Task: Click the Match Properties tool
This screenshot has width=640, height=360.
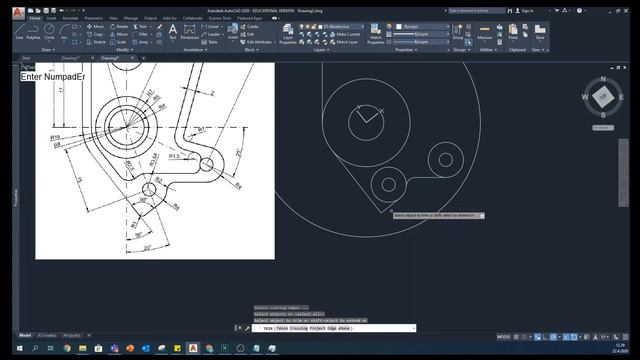Action: coord(376,33)
